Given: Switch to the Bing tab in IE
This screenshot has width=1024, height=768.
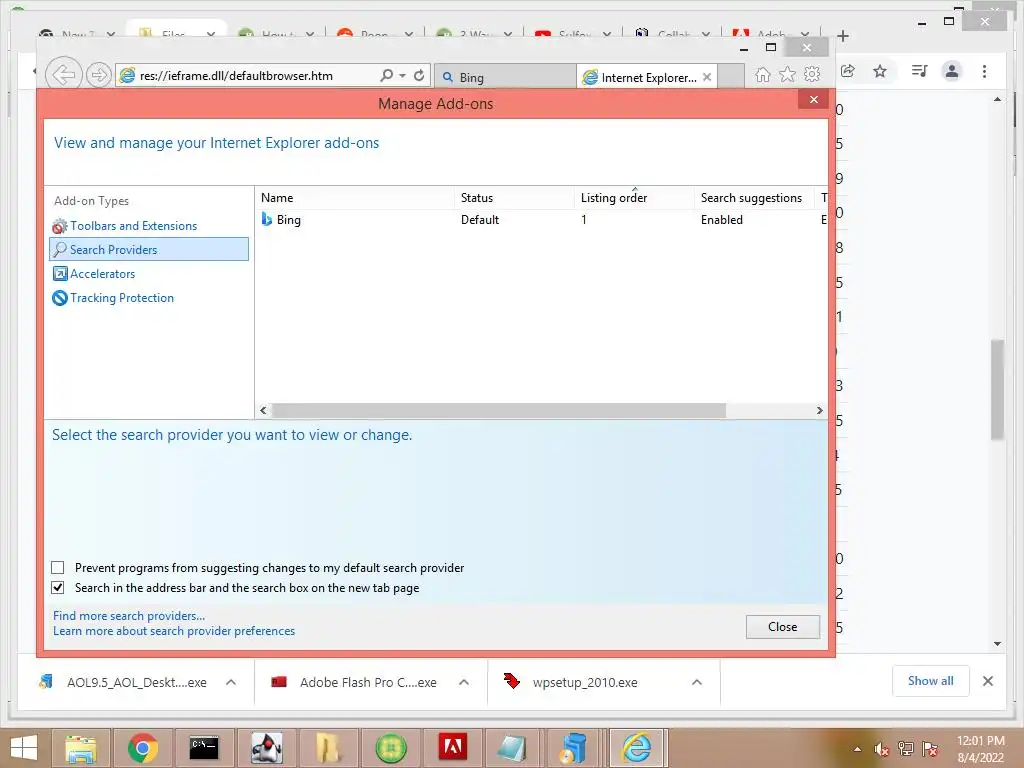Looking at the screenshot, I should click(x=505, y=77).
